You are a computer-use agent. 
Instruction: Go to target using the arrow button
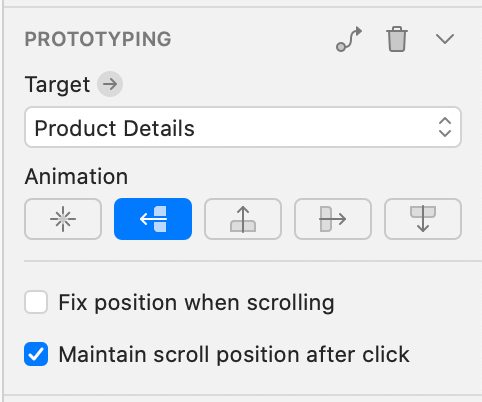[x=110, y=84]
